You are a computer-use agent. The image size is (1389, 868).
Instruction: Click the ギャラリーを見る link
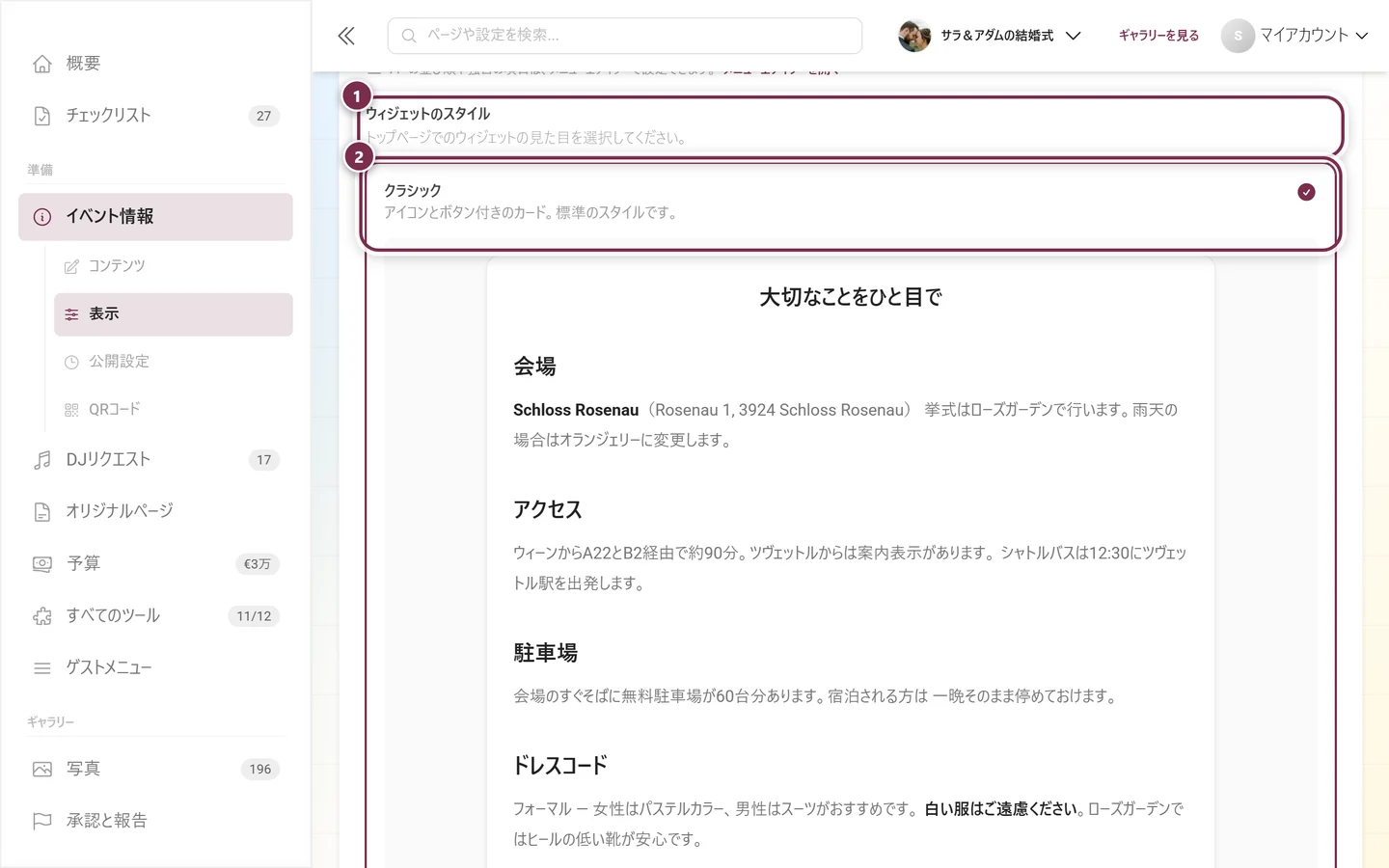[1158, 36]
